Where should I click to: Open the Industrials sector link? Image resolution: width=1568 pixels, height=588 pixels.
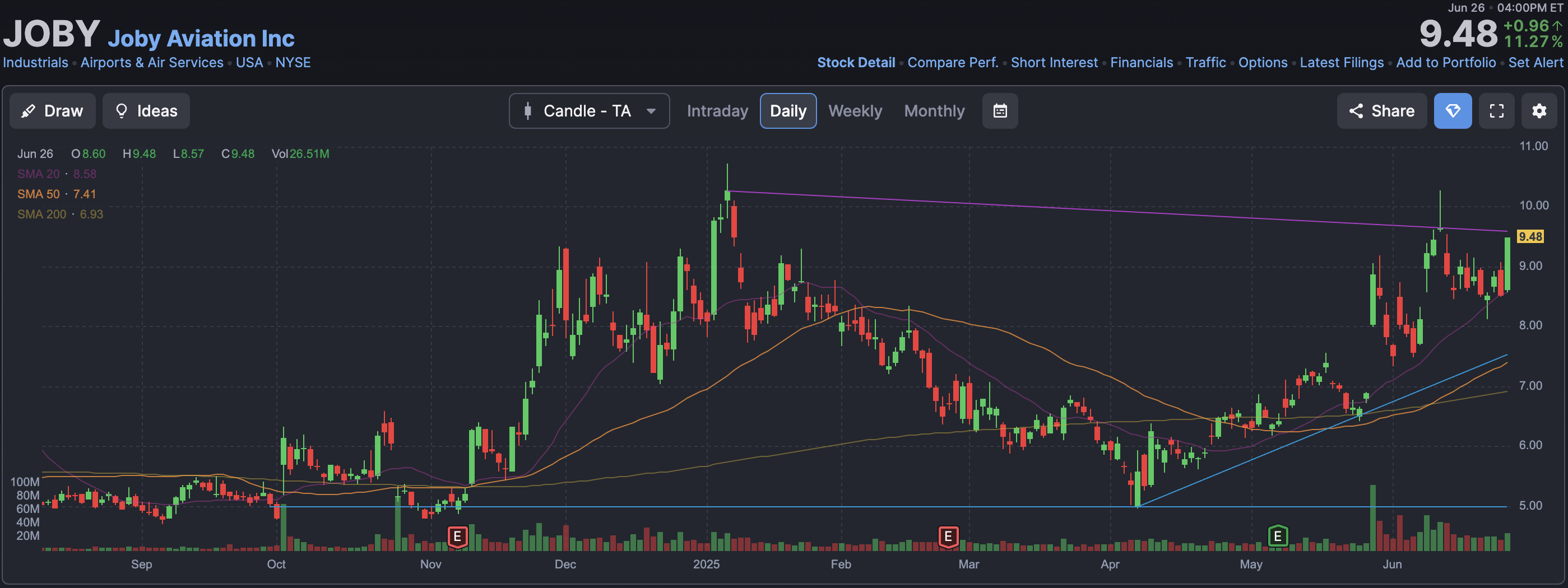pyautogui.click(x=35, y=62)
